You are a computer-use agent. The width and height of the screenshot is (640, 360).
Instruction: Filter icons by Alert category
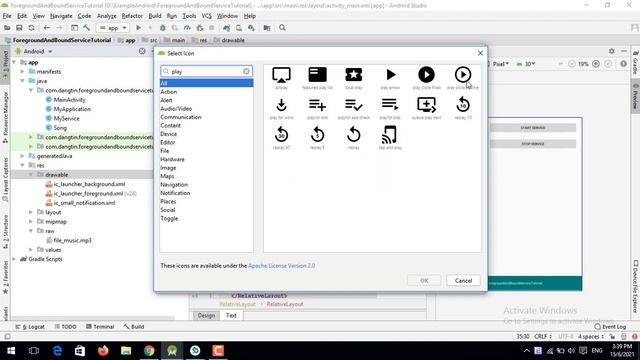pos(166,100)
